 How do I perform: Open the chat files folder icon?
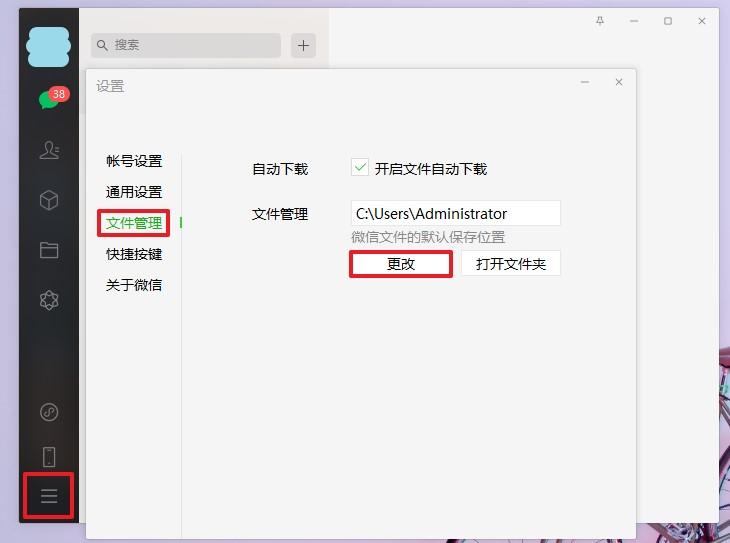click(49, 250)
